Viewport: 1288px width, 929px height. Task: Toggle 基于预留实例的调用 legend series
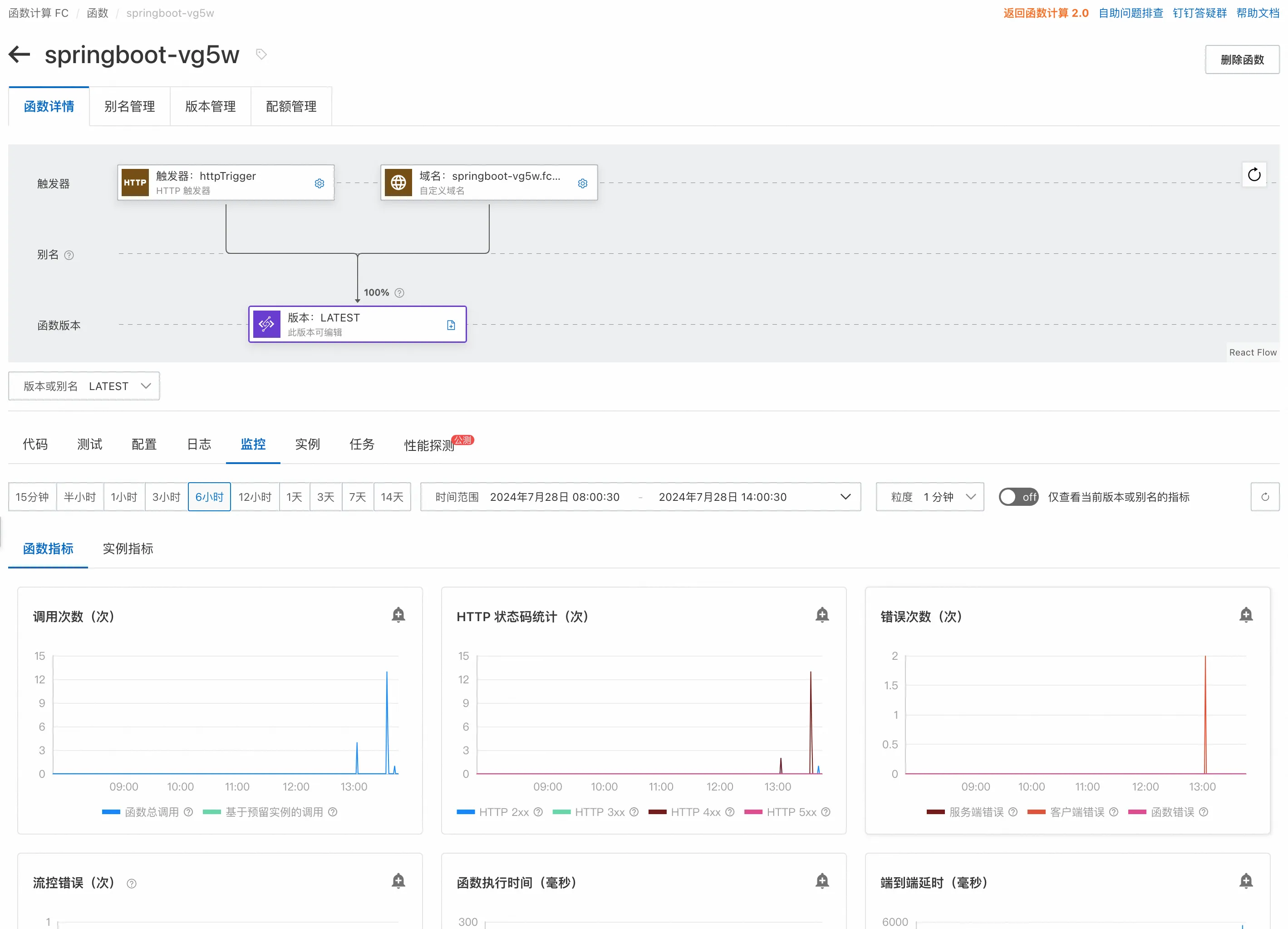[263, 812]
